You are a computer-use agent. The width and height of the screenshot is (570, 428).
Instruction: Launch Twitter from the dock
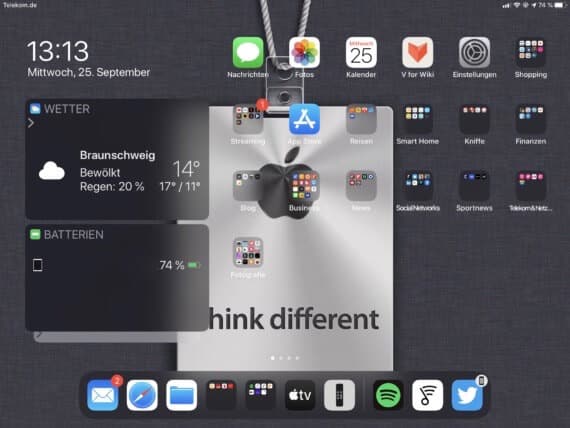(467, 395)
